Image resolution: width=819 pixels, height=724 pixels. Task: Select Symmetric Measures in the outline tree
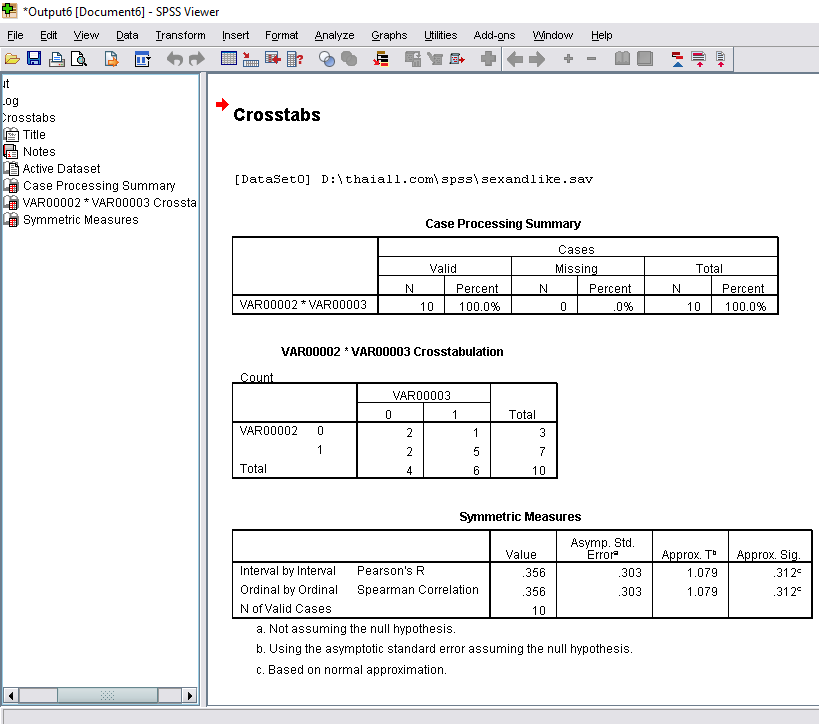pyautogui.click(x=80, y=220)
